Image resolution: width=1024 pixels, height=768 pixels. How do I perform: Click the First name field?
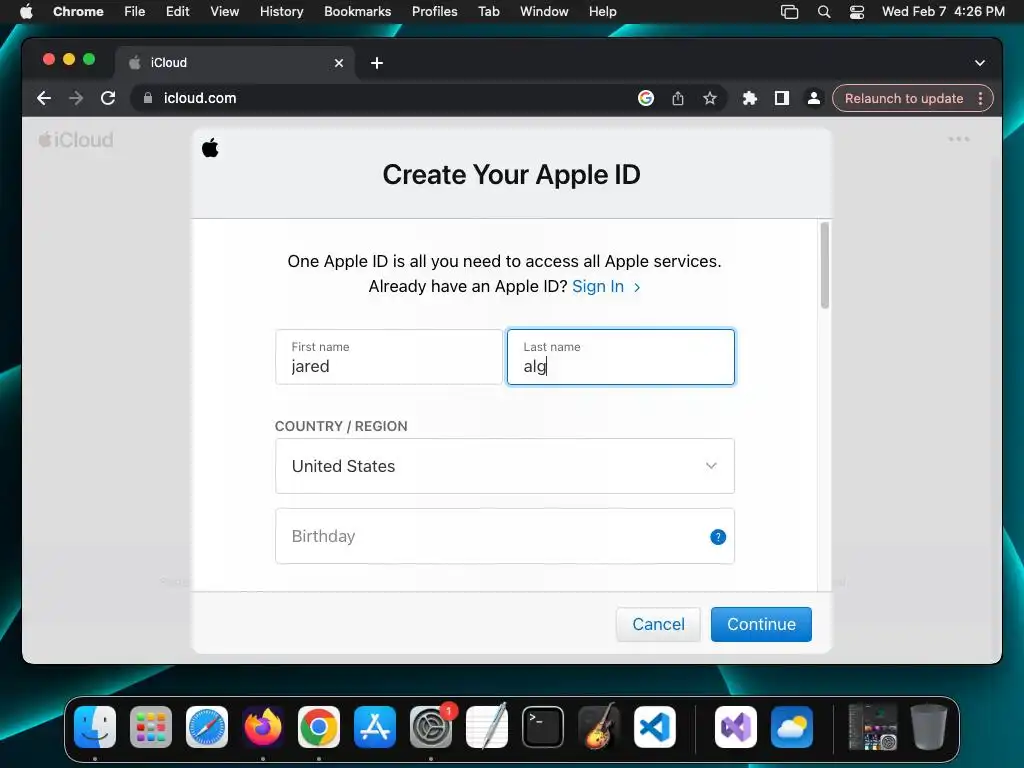pyautogui.click(x=389, y=357)
